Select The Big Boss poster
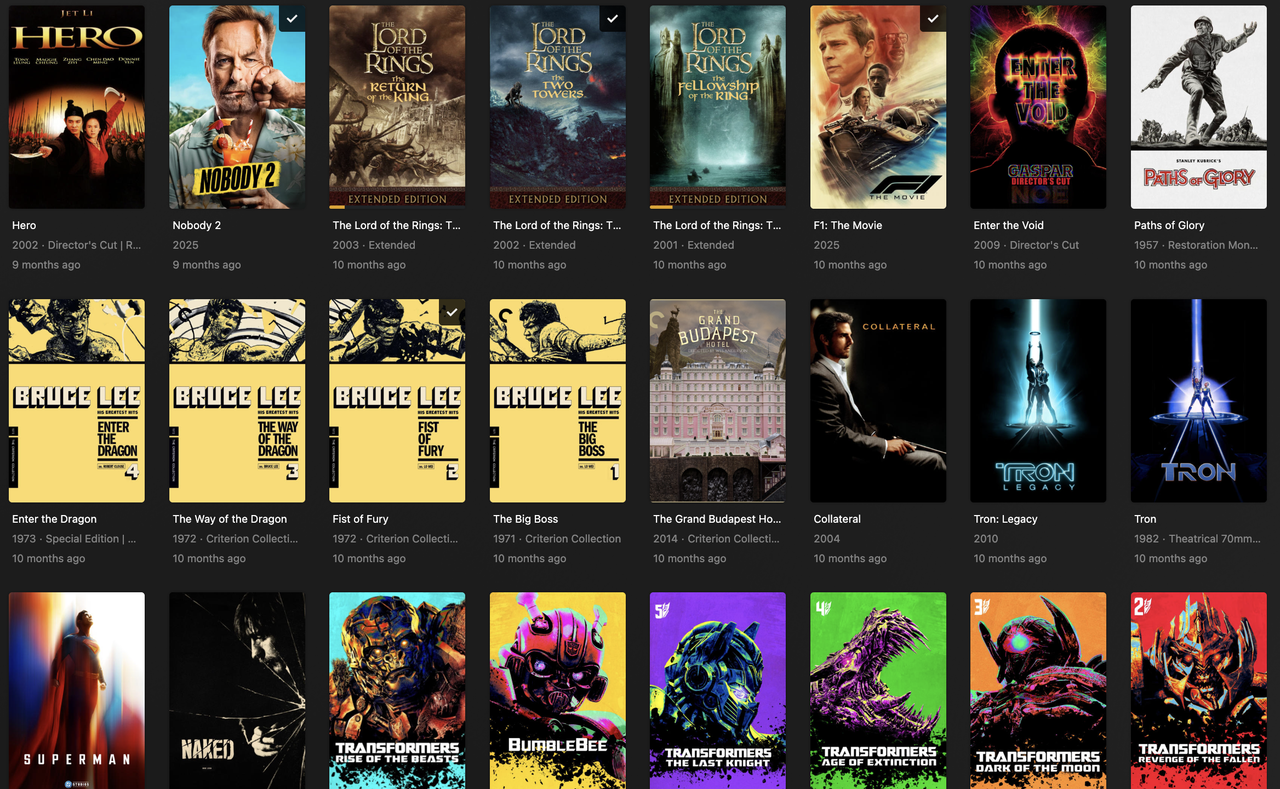 558,401
